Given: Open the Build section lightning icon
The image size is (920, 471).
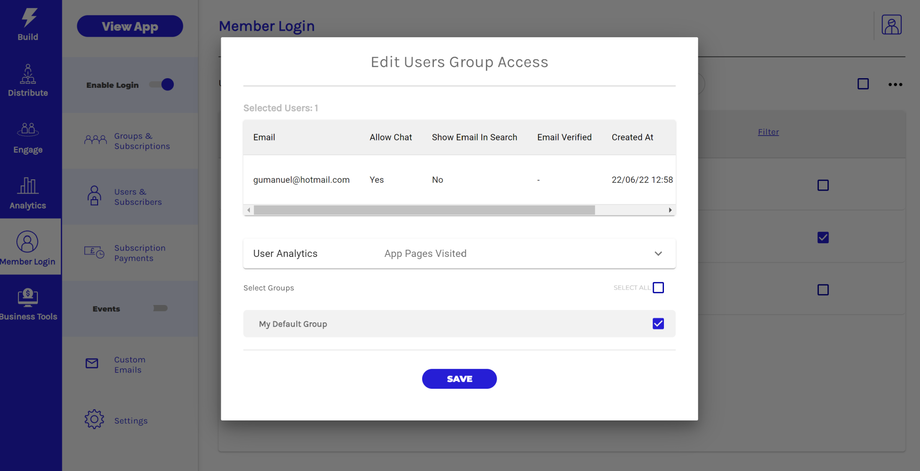Looking at the screenshot, I should click(x=28, y=19).
